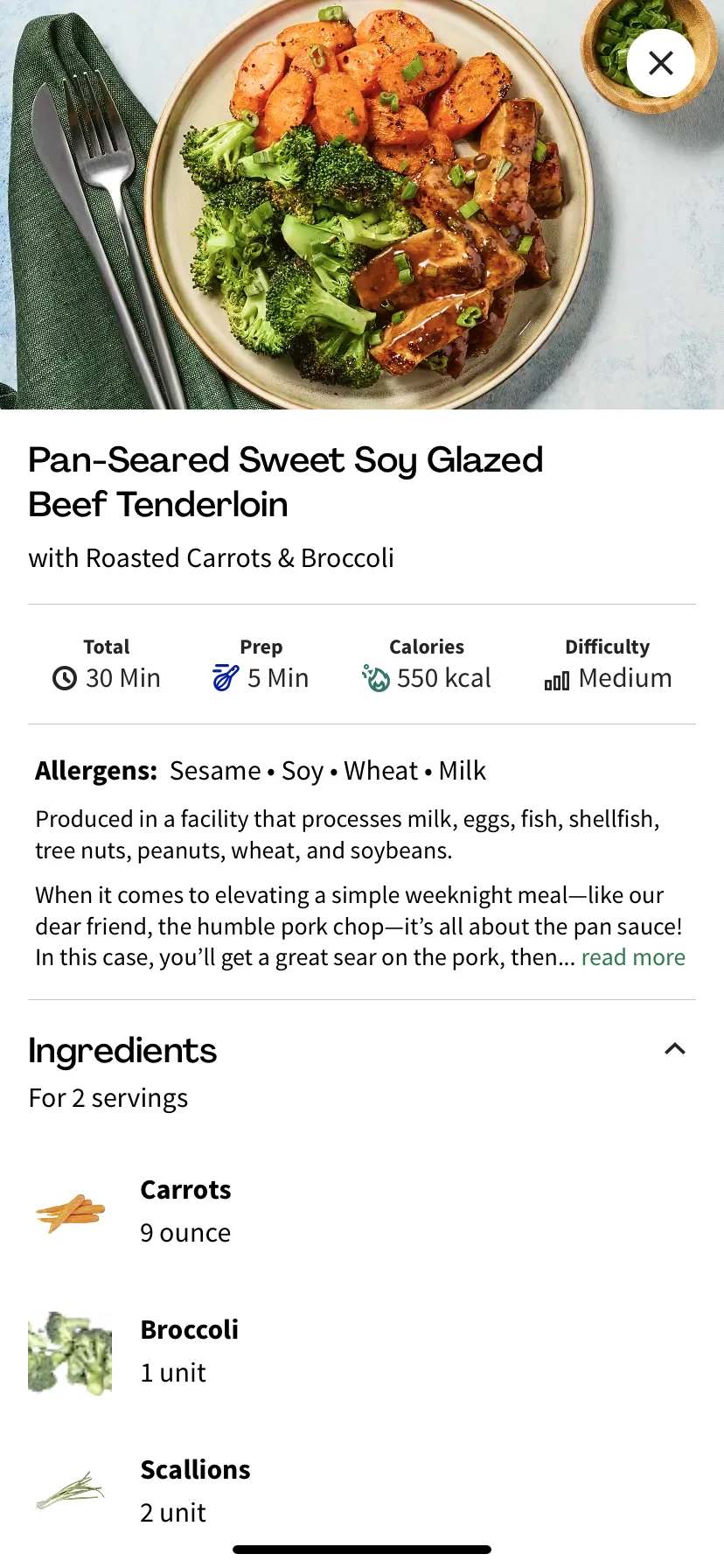The image size is (724, 1568).
Task: Tap the Ingredients section heading
Action: pyautogui.click(x=122, y=1050)
